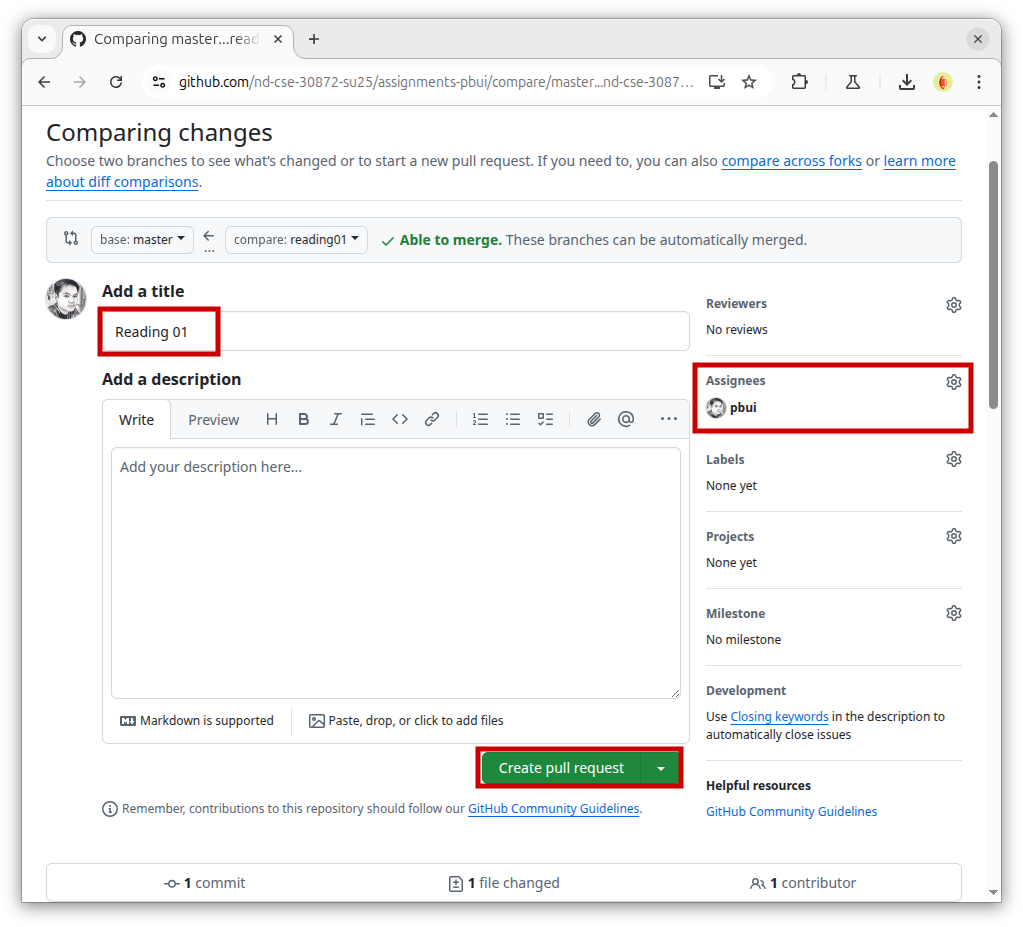
Task: Click Paste, drop, or click to add files
Action: 406,721
